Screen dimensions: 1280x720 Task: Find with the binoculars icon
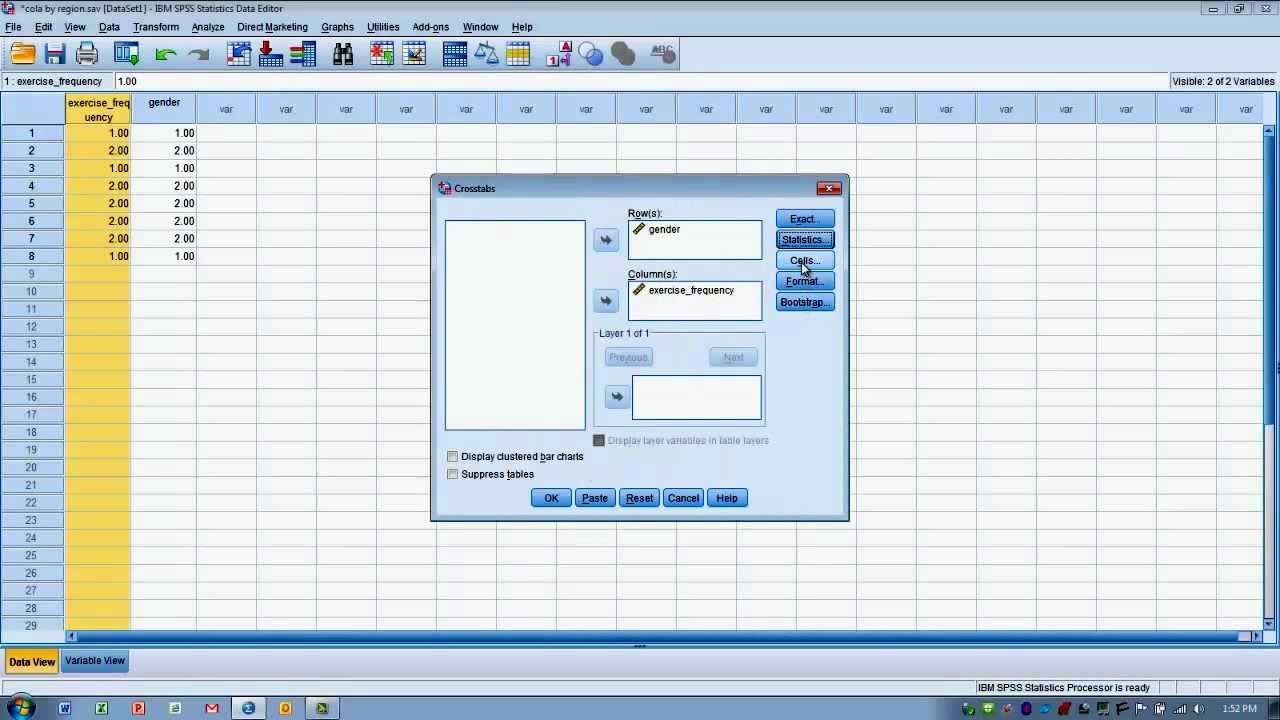pyautogui.click(x=343, y=55)
